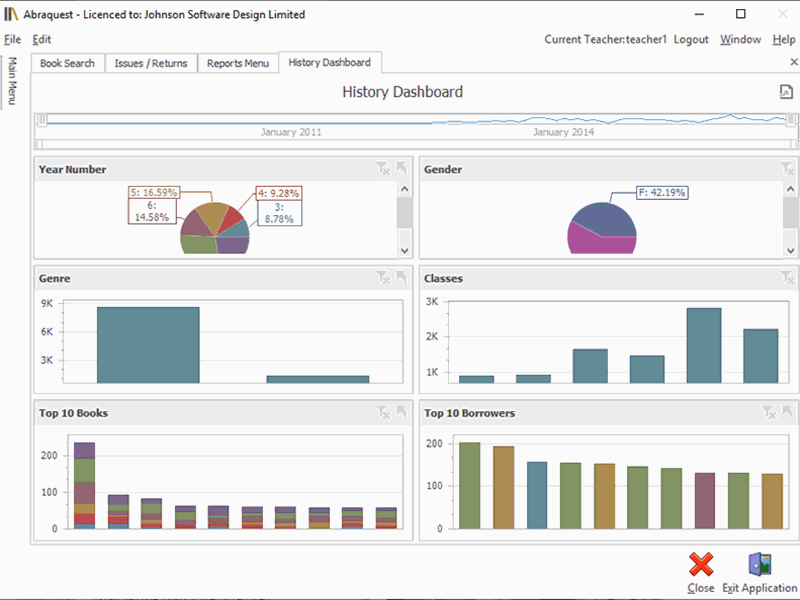The image size is (800, 600).
Task: Expand the Main Menu side panel
Action: (12, 81)
